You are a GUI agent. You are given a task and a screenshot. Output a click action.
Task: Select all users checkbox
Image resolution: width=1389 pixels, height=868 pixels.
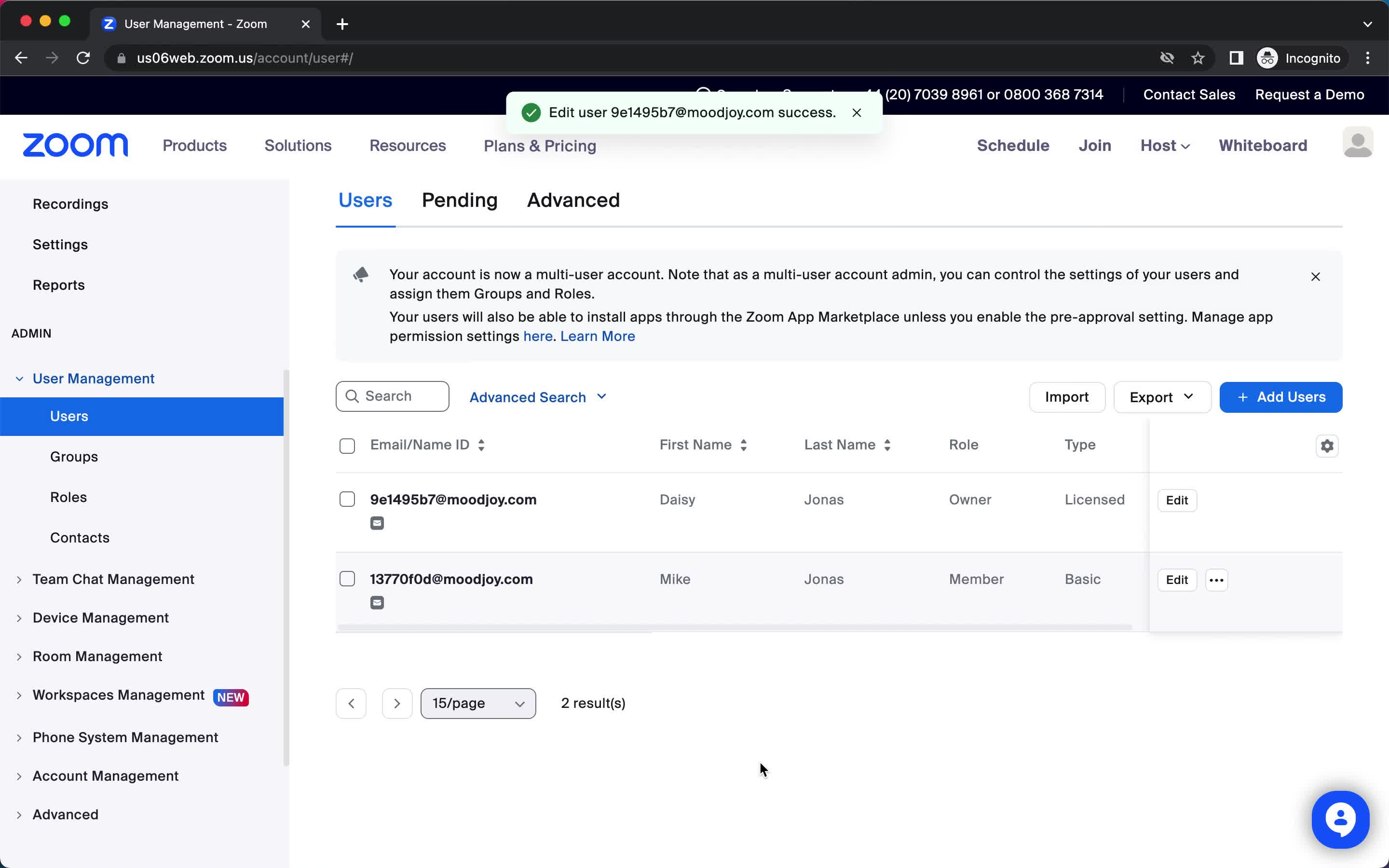click(x=347, y=446)
